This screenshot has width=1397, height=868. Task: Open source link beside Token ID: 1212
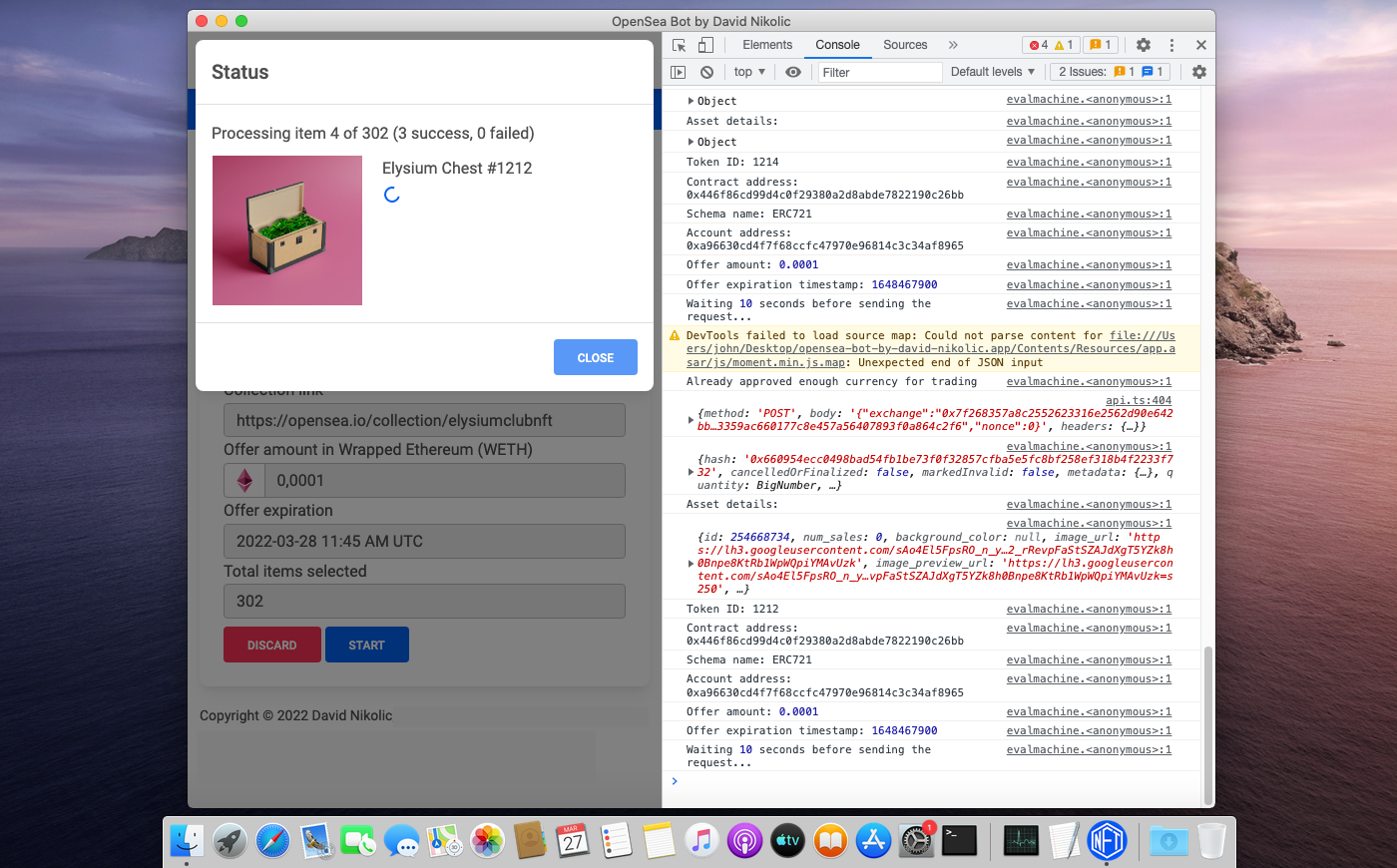[x=1089, y=609]
